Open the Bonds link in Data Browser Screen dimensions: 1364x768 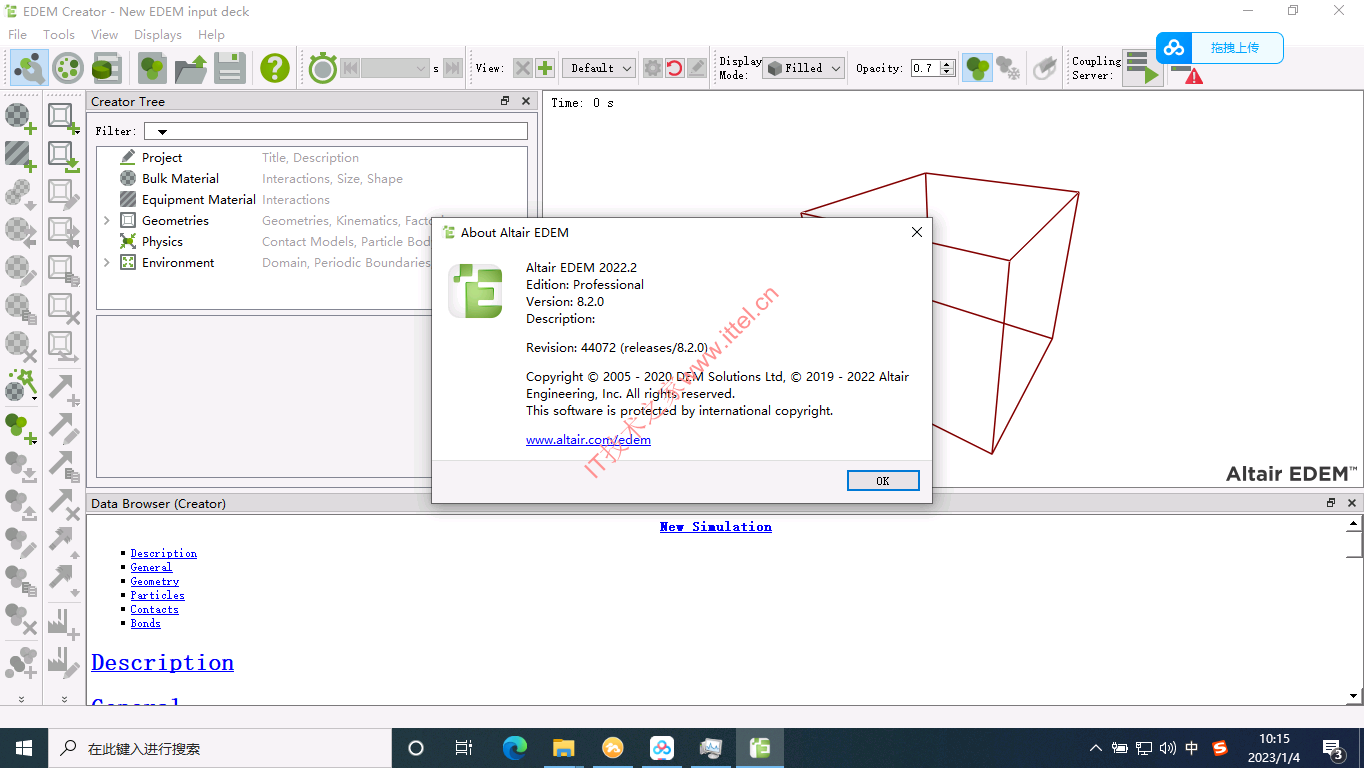(145, 623)
